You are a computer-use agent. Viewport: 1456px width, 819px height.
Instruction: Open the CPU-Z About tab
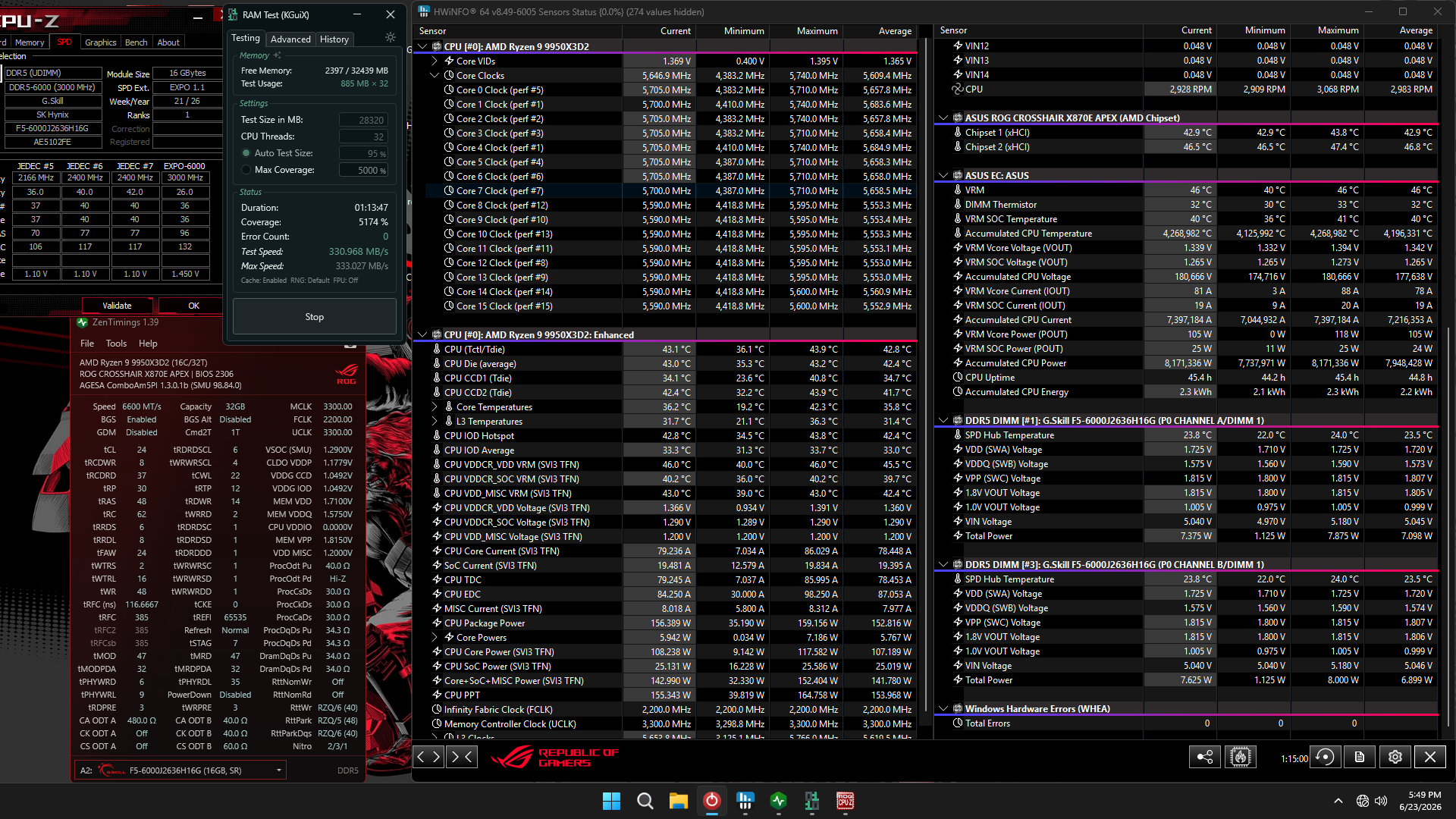(x=168, y=42)
